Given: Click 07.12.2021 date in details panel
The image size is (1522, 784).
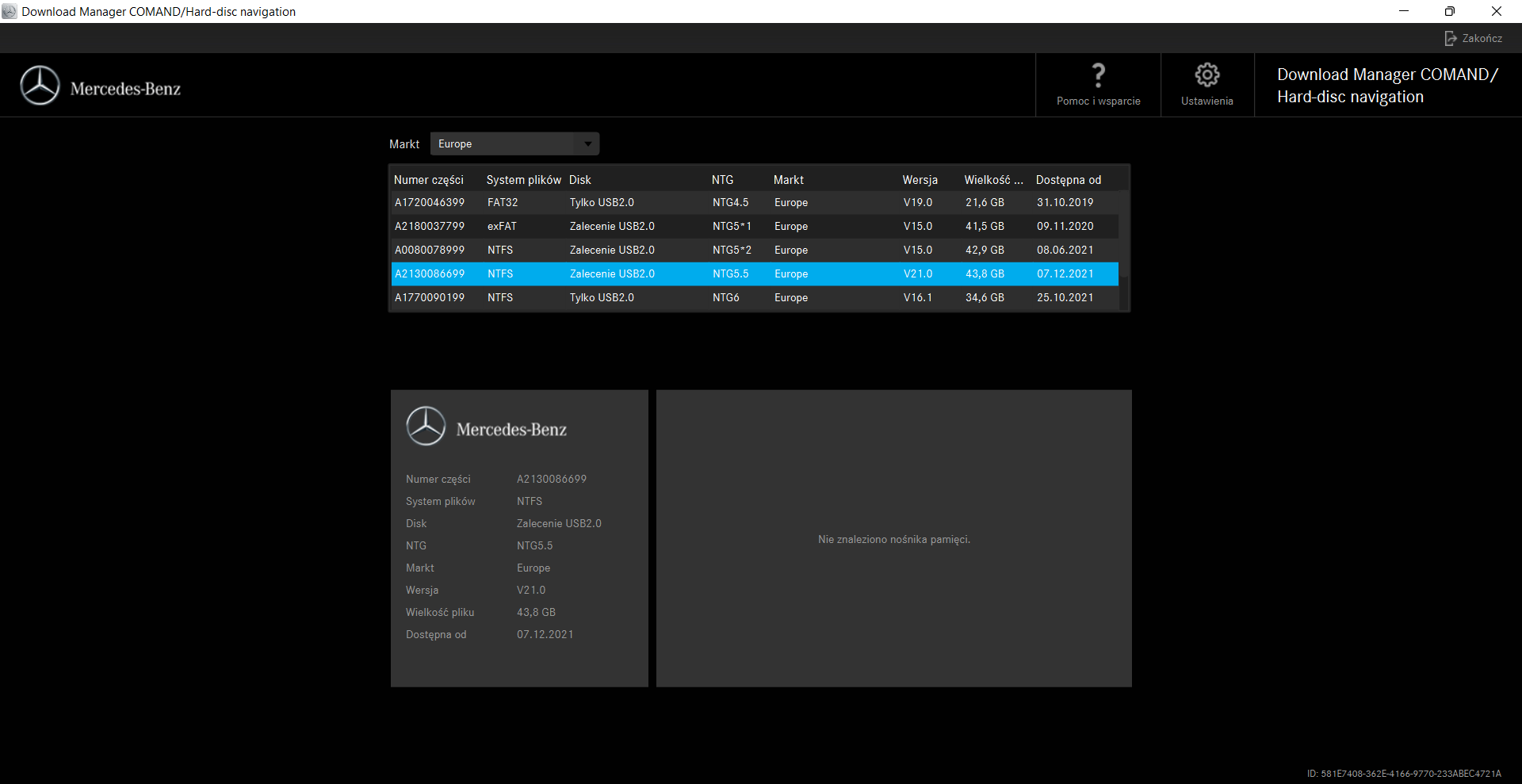Looking at the screenshot, I should (x=545, y=634).
